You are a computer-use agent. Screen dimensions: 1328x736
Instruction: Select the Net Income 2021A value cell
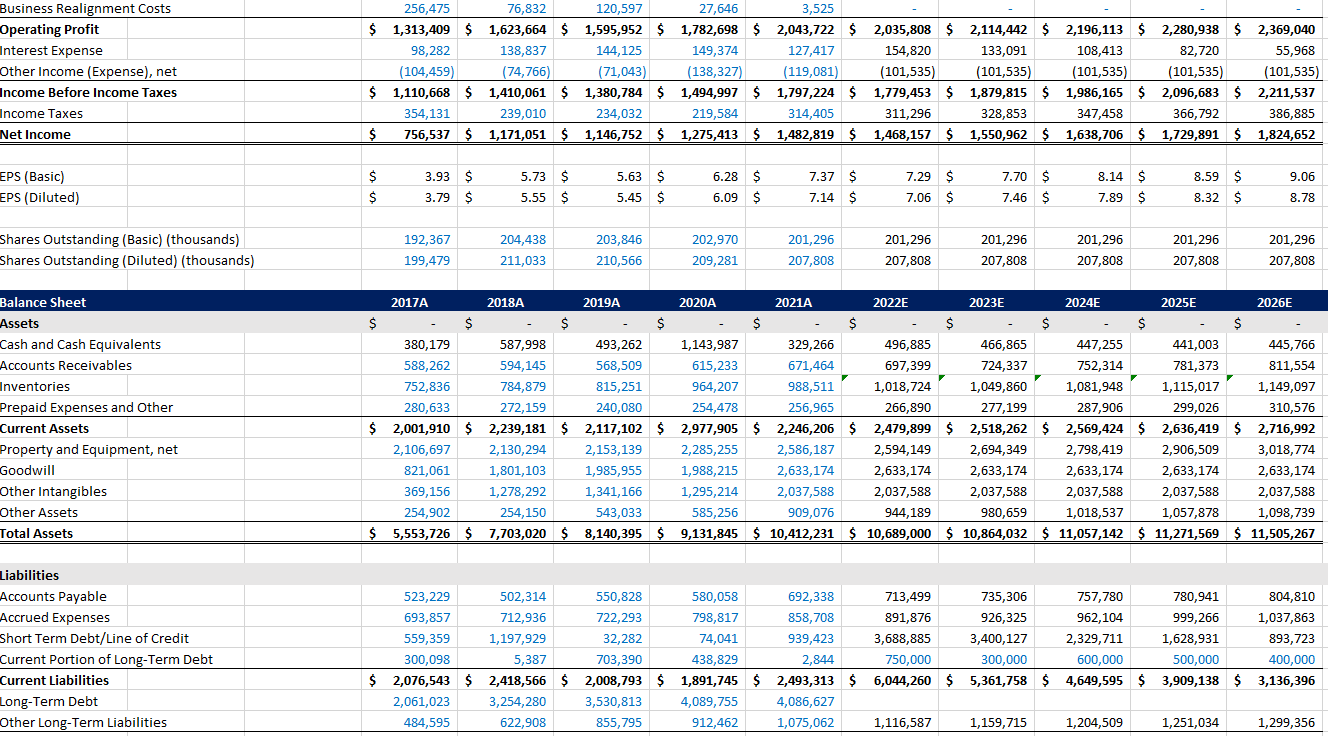click(805, 134)
